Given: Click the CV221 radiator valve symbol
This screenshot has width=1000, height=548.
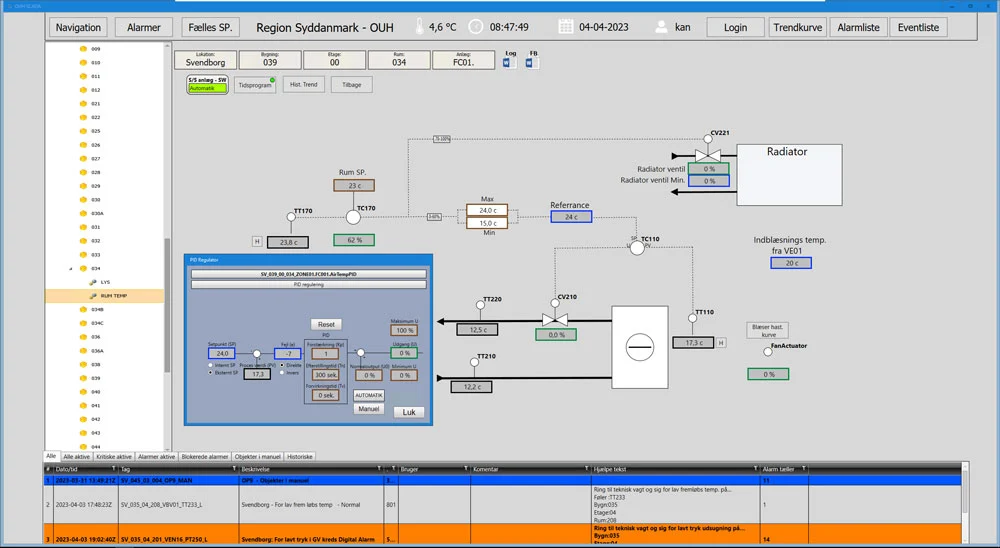Looking at the screenshot, I should pyautogui.click(x=712, y=153).
